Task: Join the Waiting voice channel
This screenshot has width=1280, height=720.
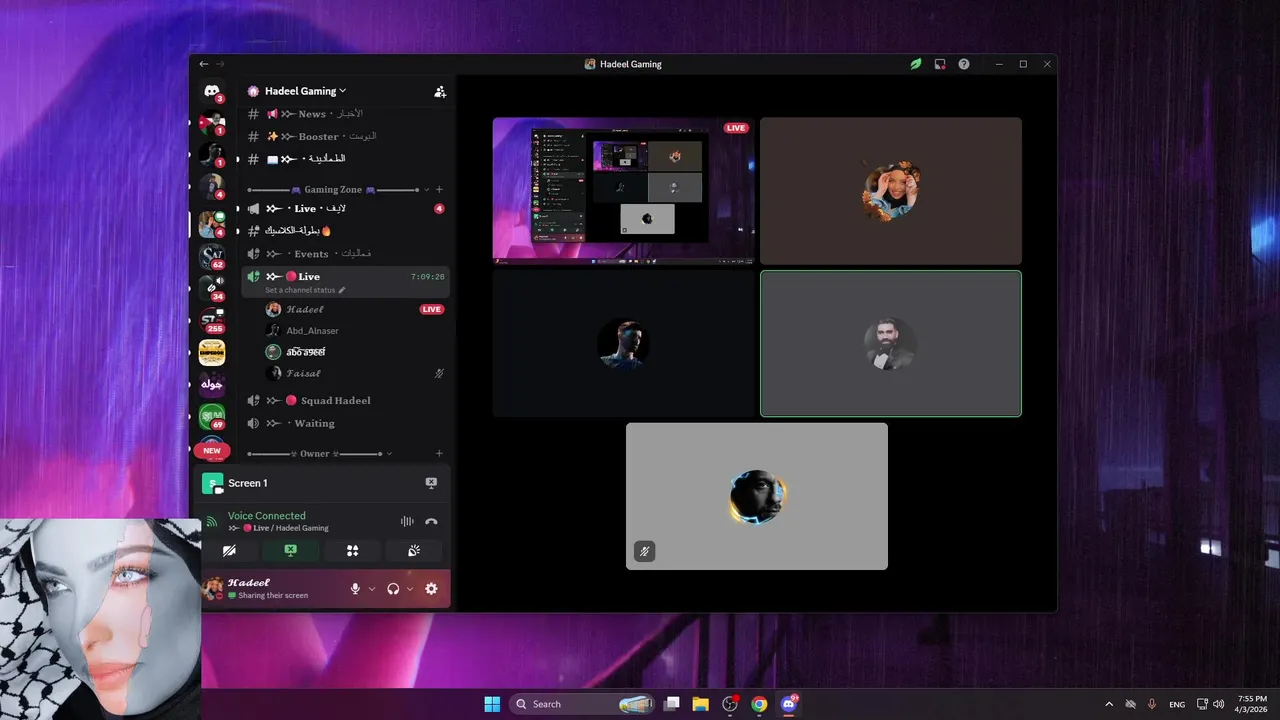Action: click(345, 423)
